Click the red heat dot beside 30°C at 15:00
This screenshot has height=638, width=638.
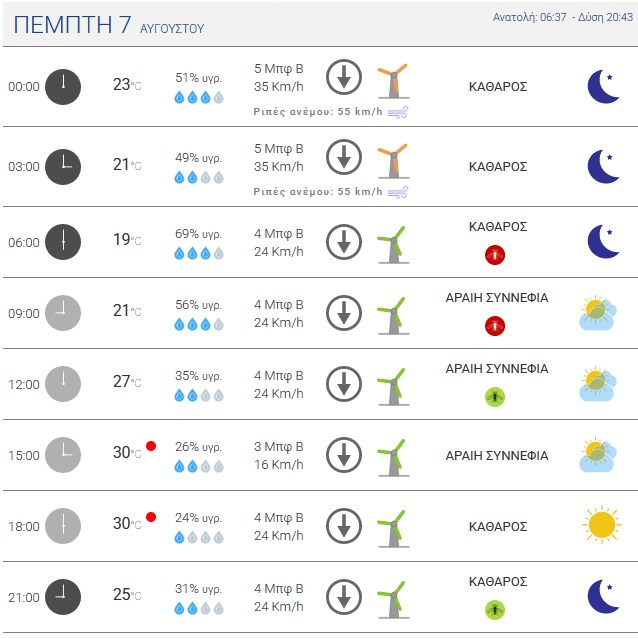pos(151,446)
